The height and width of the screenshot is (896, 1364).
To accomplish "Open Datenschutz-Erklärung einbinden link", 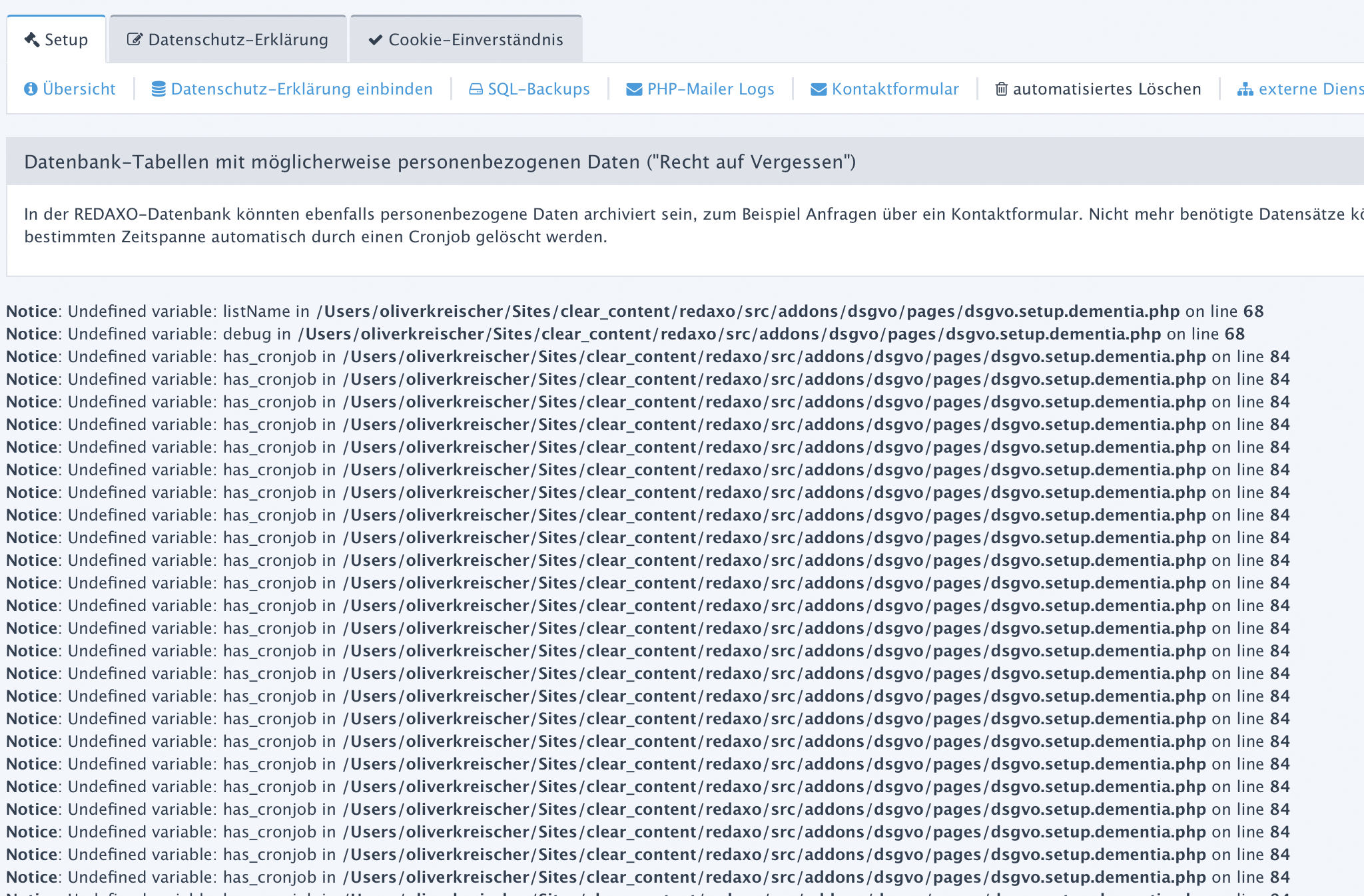I will pyautogui.click(x=302, y=89).
